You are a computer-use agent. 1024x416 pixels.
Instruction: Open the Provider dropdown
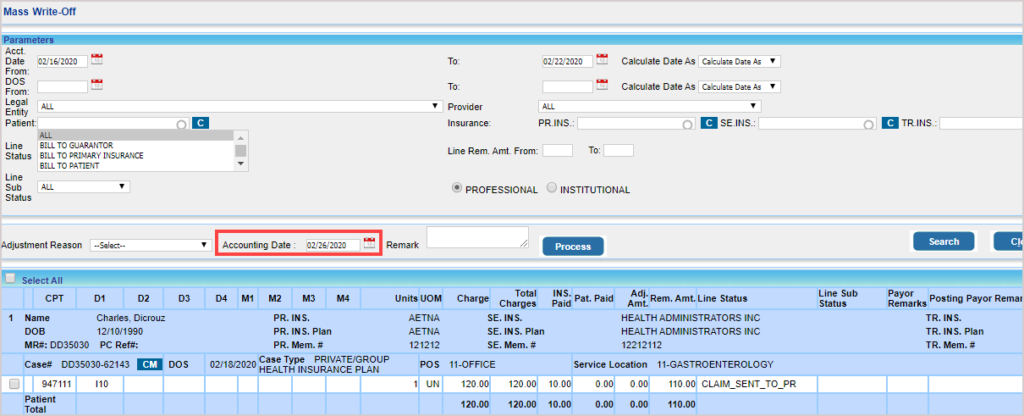click(649, 105)
